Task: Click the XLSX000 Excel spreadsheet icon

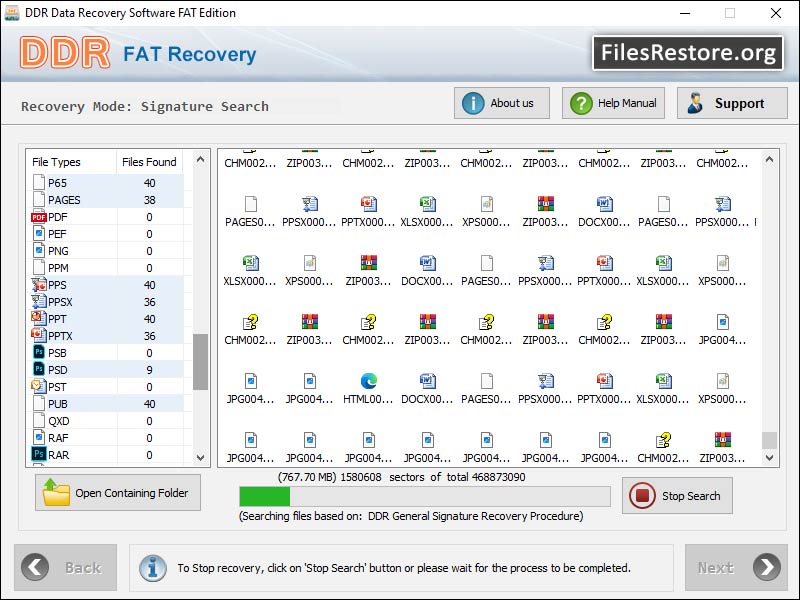Action: (x=427, y=205)
